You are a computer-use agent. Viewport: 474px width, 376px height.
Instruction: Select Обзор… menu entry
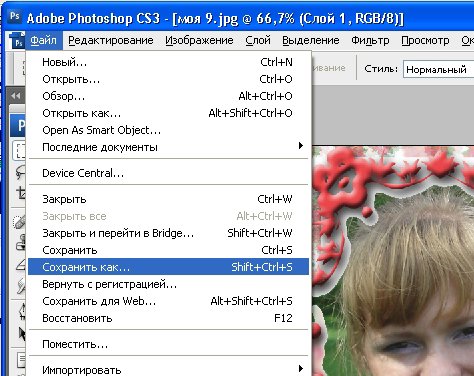[x=168, y=96]
